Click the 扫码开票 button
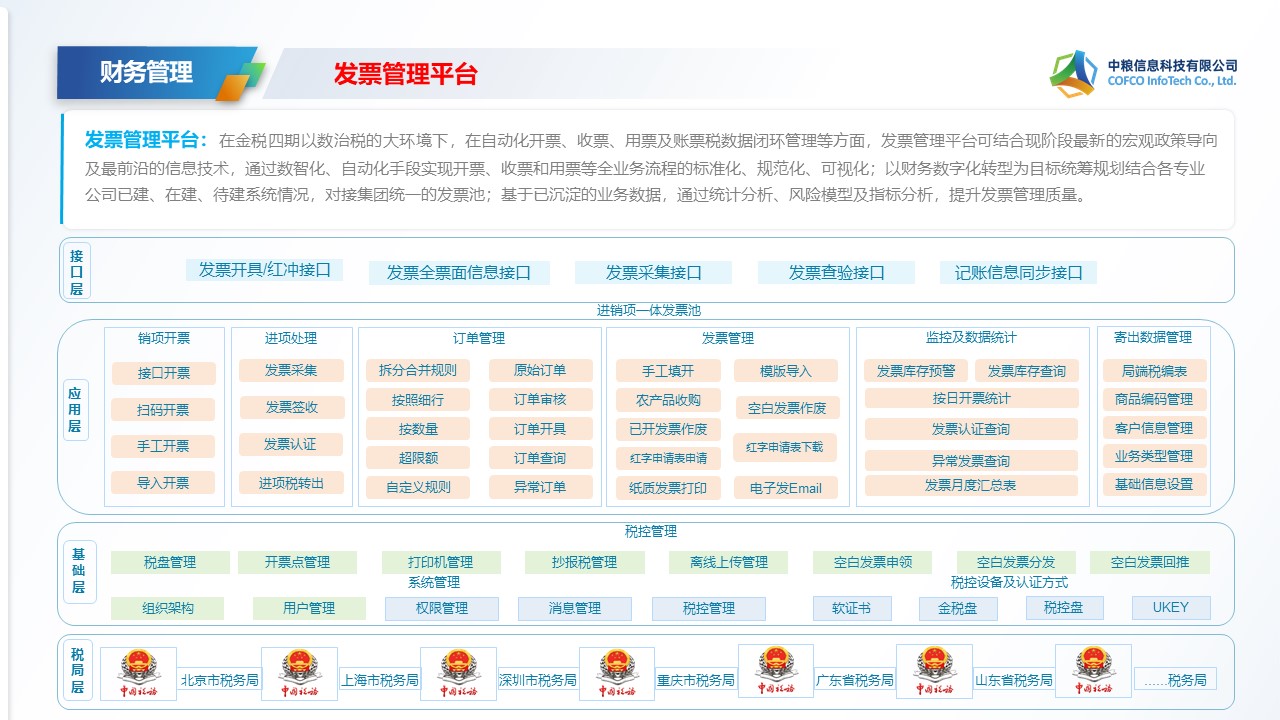Viewport: 1280px width, 720px height. pyautogui.click(x=163, y=410)
